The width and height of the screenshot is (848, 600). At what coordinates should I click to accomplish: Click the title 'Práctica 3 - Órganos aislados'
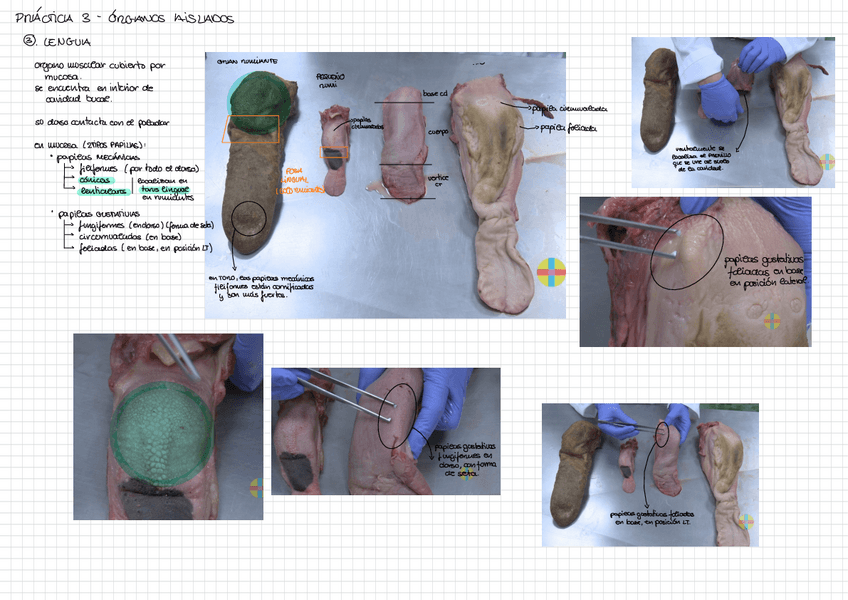(124, 19)
